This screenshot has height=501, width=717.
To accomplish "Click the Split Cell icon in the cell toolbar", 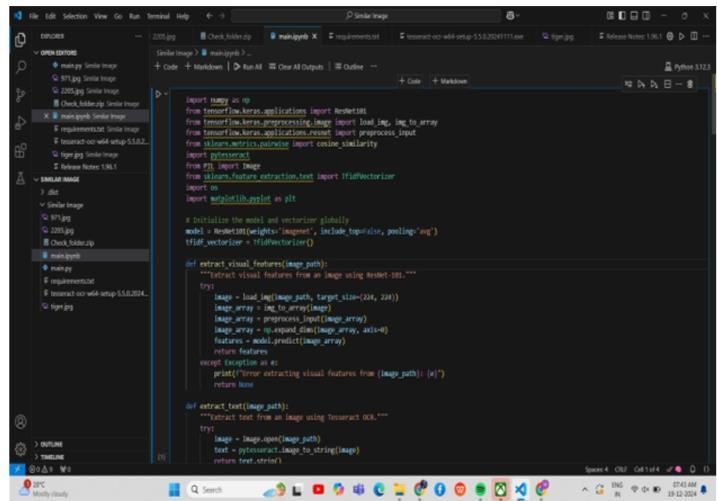I will (668, 84).
